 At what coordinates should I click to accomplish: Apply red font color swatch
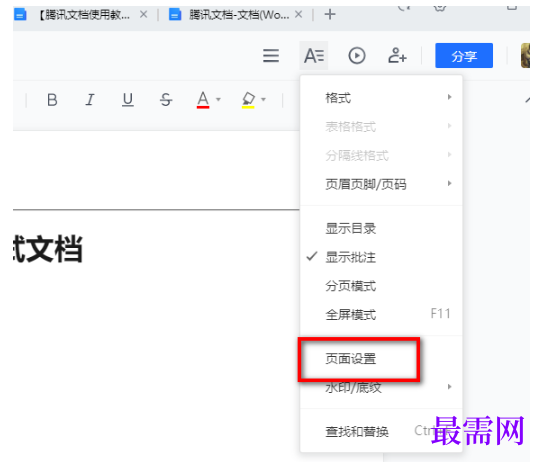click(x=203, y=100)
